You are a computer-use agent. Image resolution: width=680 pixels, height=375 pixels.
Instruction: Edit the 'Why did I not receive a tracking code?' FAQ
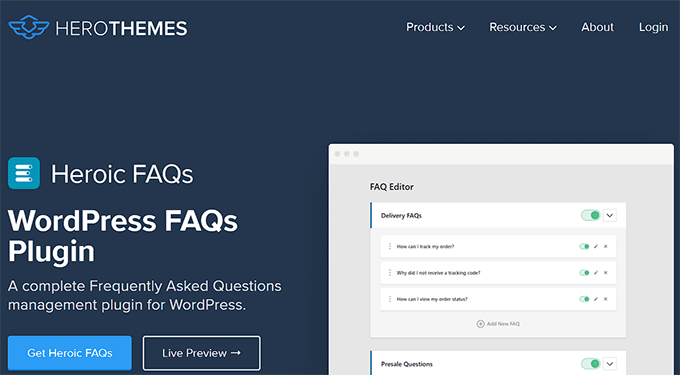click(596, 273)
